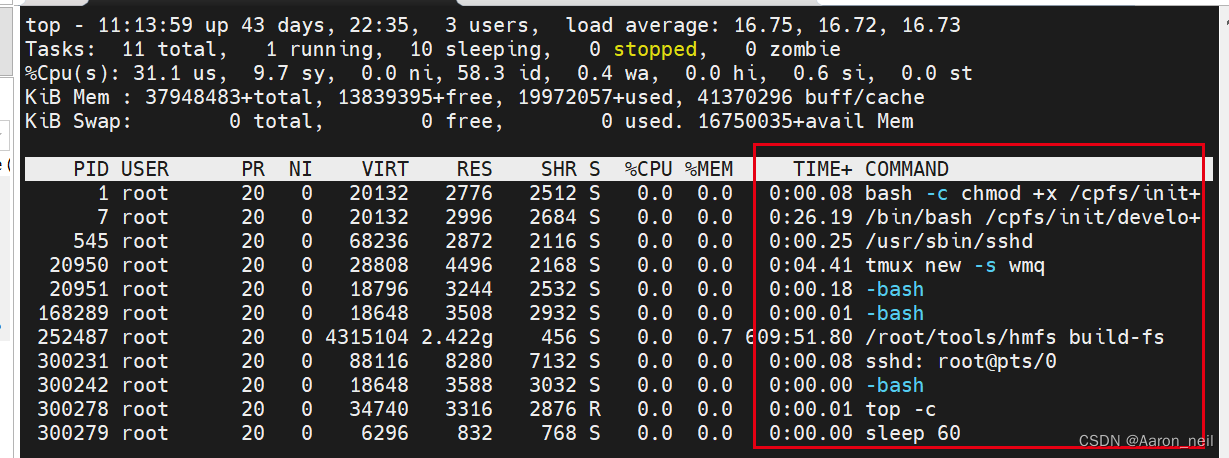This screenshot has height=458, width=1229.
Task: Click PID 168289
Action: click(x=73, y=313)
